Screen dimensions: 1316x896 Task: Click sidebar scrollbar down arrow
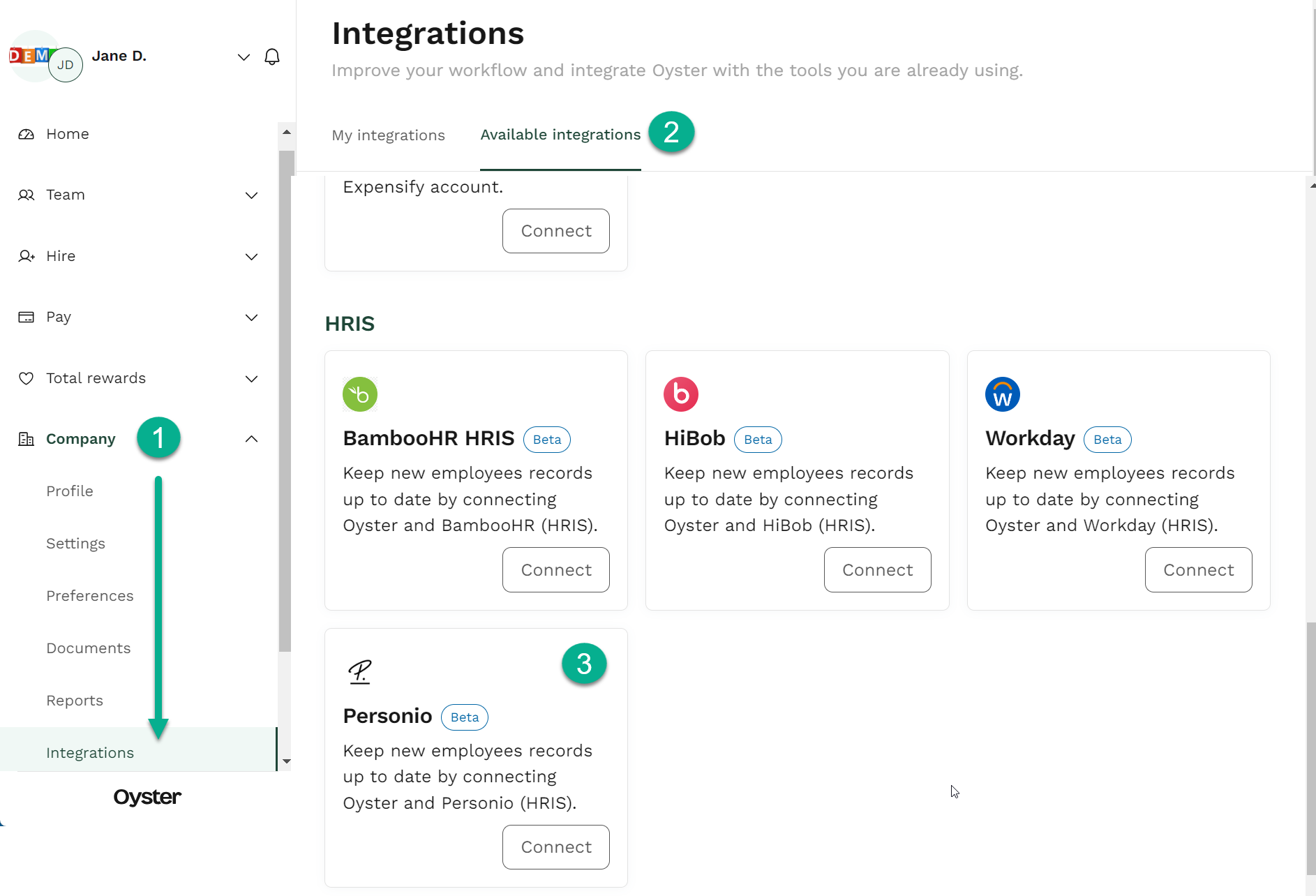(286, 761)
